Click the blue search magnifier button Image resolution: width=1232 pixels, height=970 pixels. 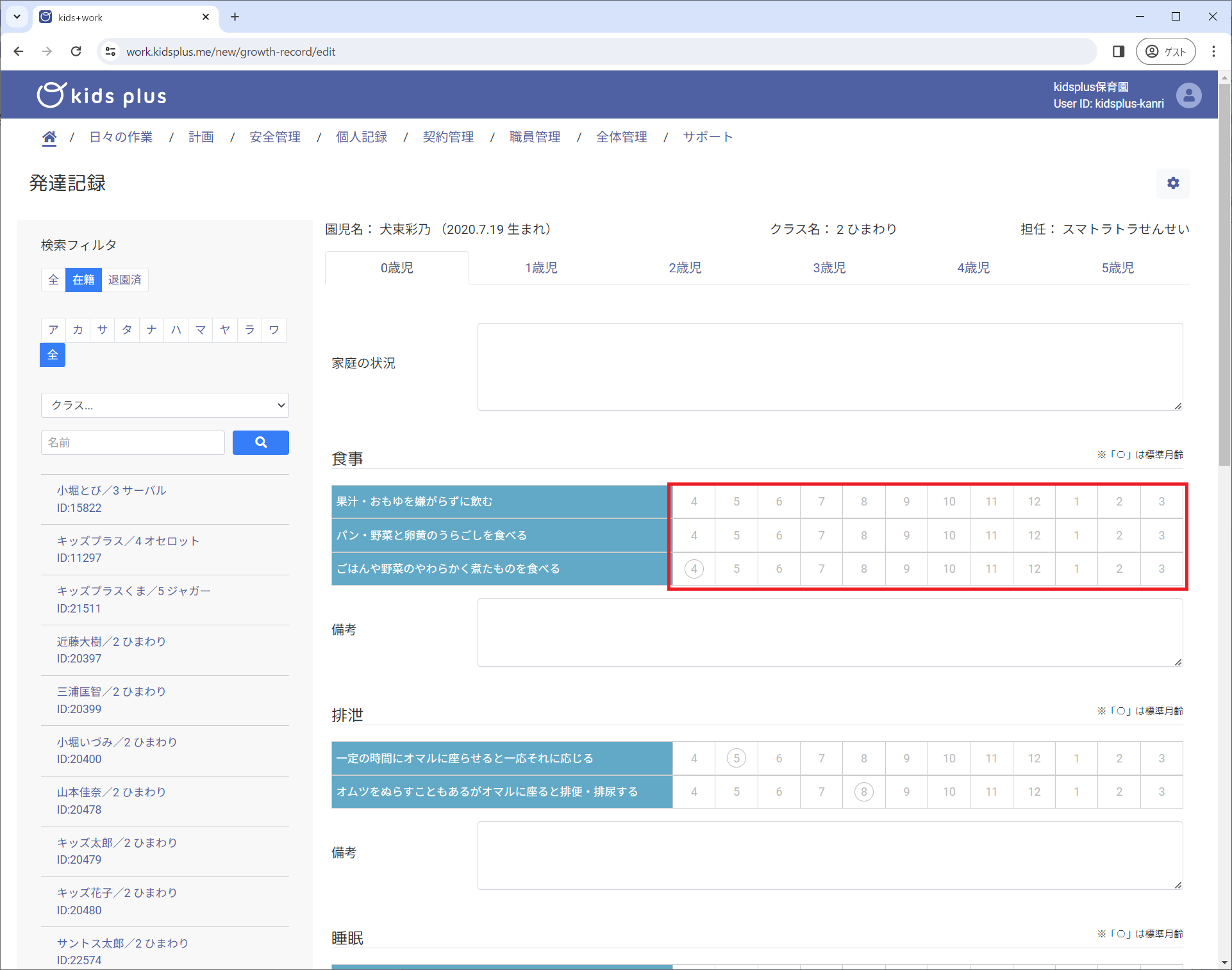260,442
